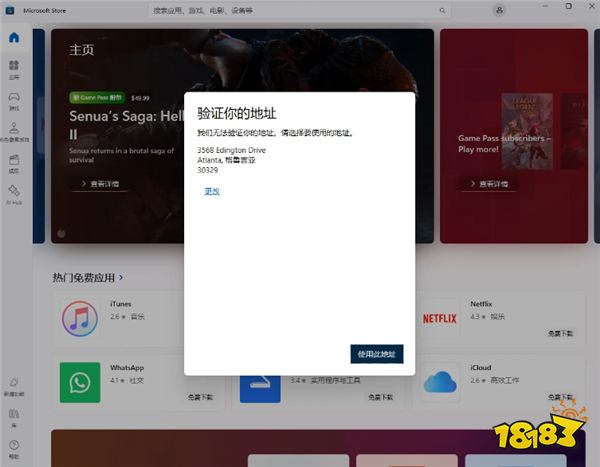The width and height of the screenshot is (600, 467).
Task: Click the Netflix app name
Action: pos(481,304)
